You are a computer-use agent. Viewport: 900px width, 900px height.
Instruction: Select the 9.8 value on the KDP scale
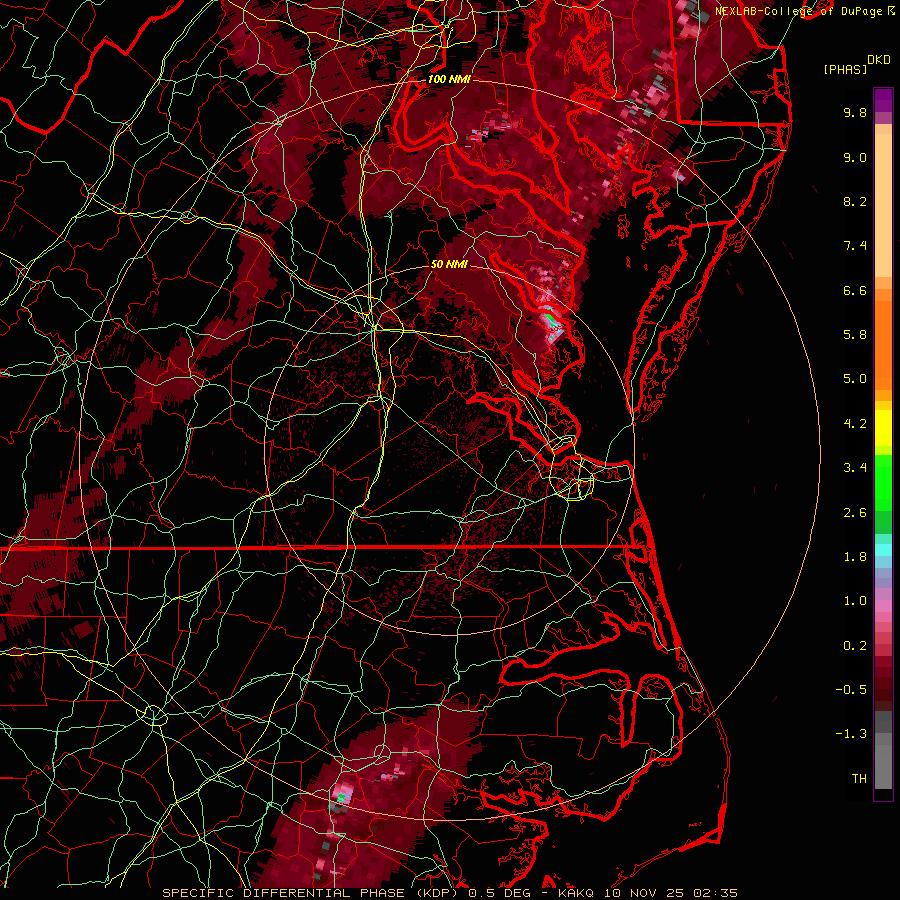[855, 112]
